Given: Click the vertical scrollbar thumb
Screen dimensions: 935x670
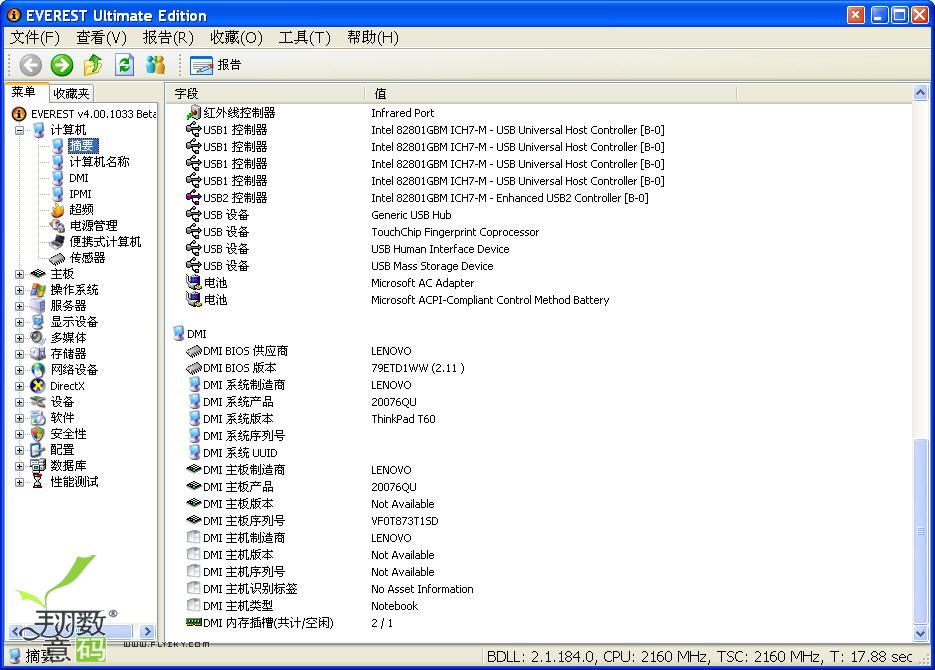Looking at the screenshot, I should pos(920,531).
